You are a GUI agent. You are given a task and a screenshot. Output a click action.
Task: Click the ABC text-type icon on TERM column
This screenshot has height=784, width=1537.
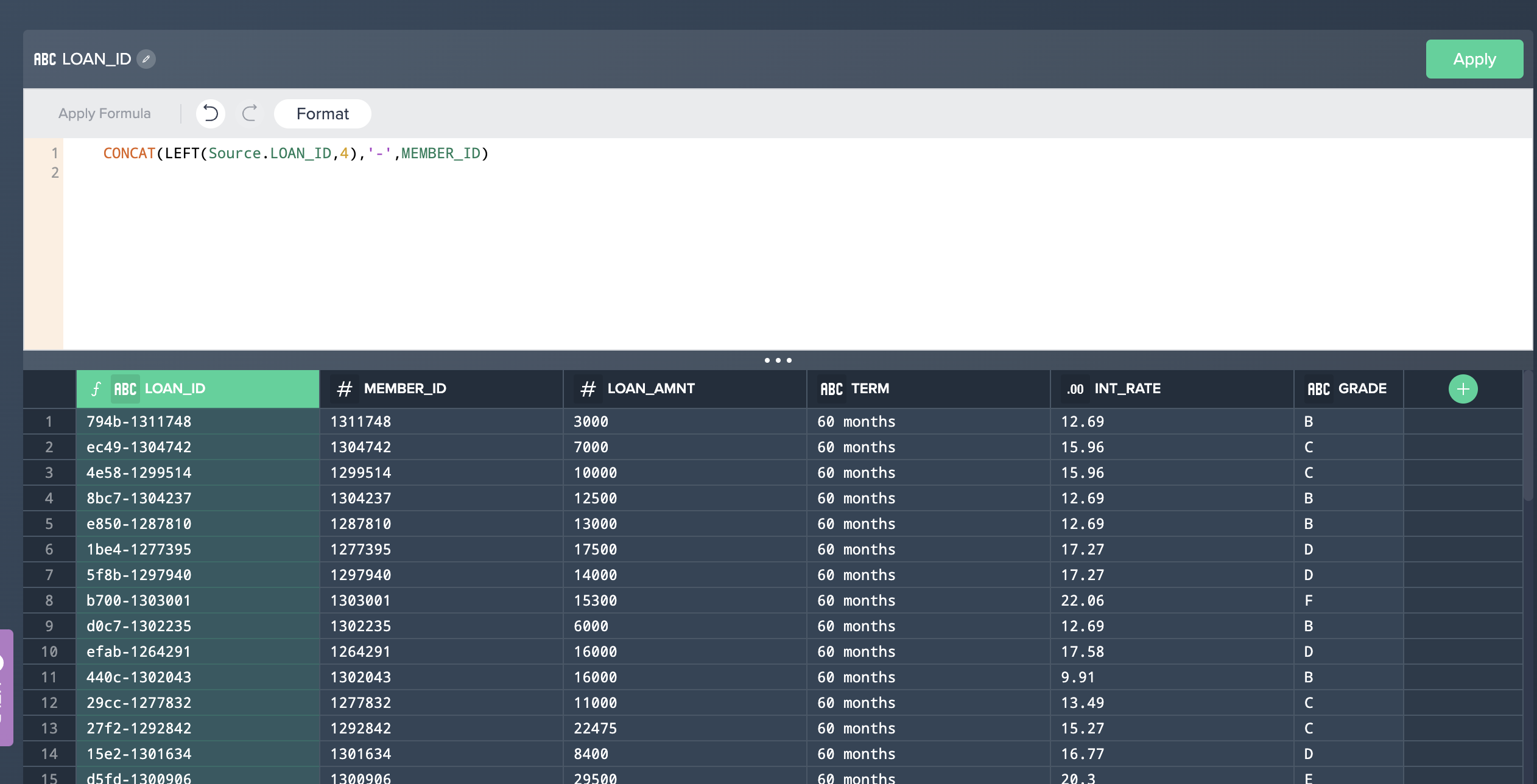pos(832,388)
